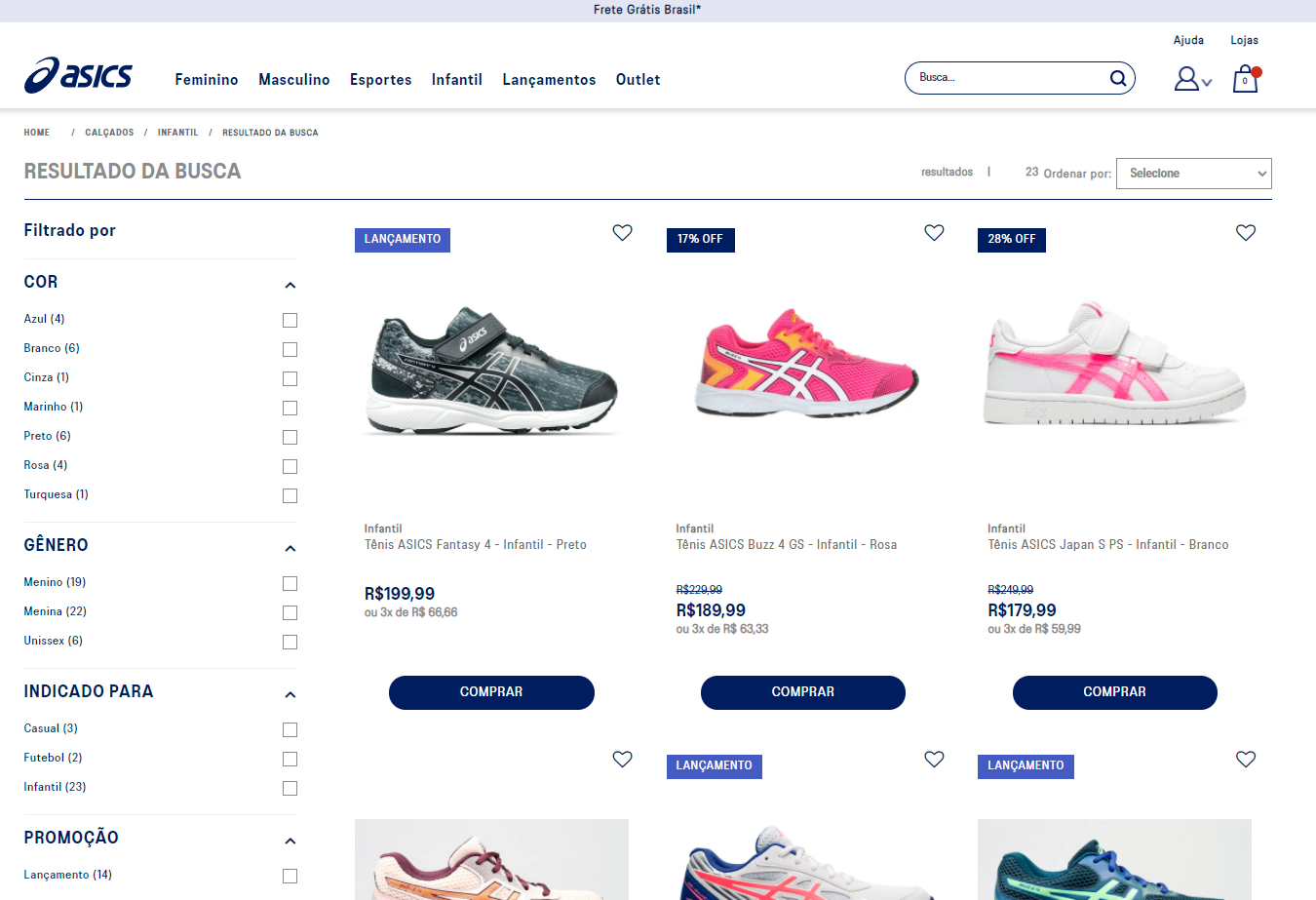Click COMPRAR for Buzz 4 GS Rosa
This screenshot has height=900, width=1316.
point(803,692)
